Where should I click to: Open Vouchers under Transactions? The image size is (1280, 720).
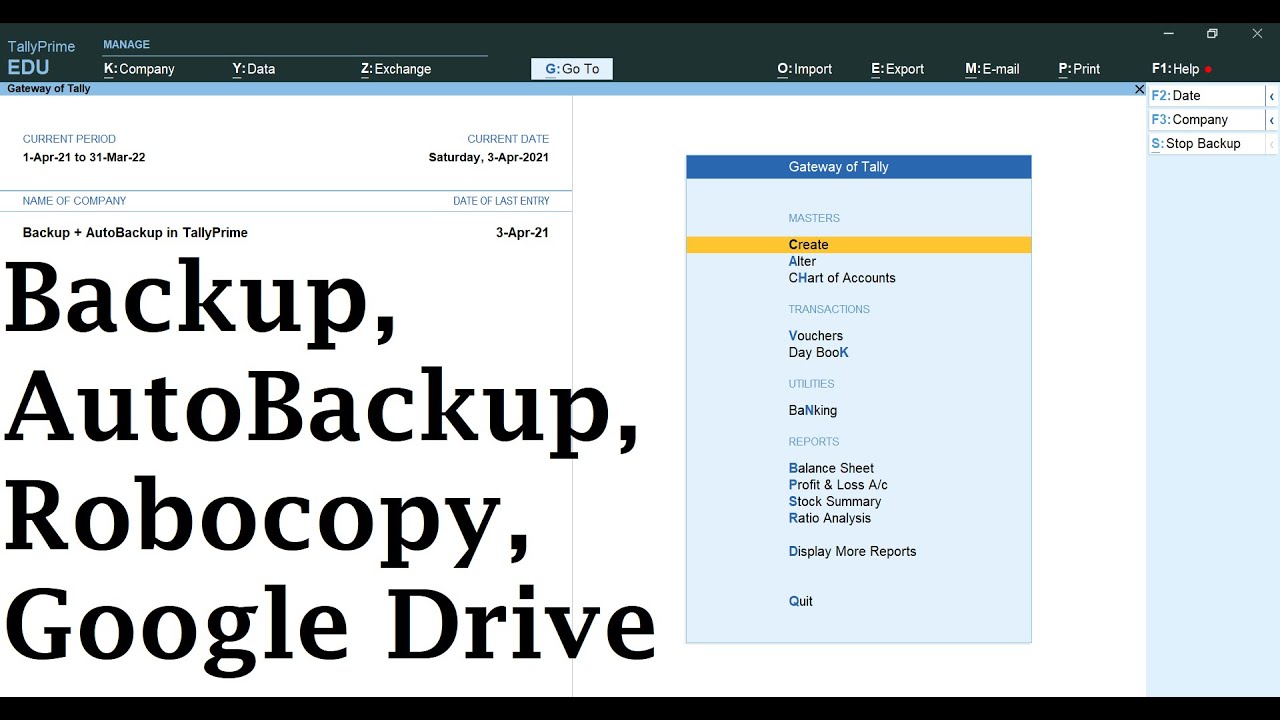coord(815,336)
